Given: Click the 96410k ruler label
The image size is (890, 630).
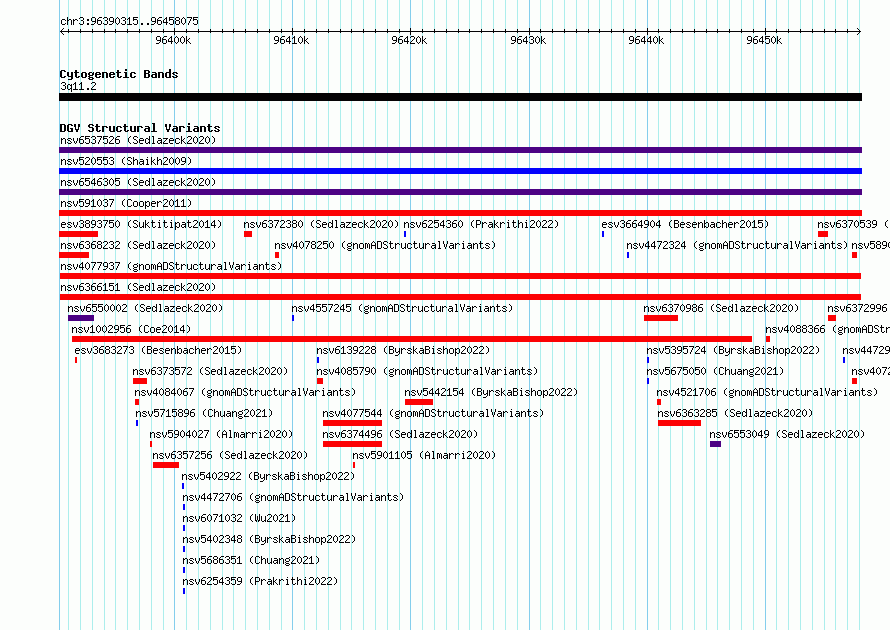Looking at the screenshot, I should pos(291,40).
